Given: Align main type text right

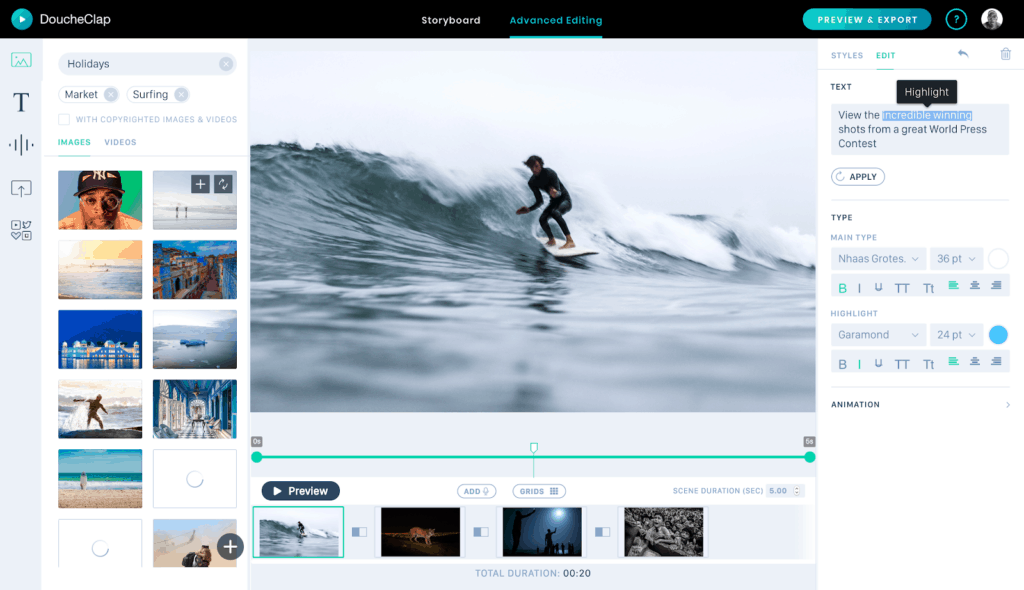Looking at the screenshot, I should pyautogui.click(x=996, y=285).
